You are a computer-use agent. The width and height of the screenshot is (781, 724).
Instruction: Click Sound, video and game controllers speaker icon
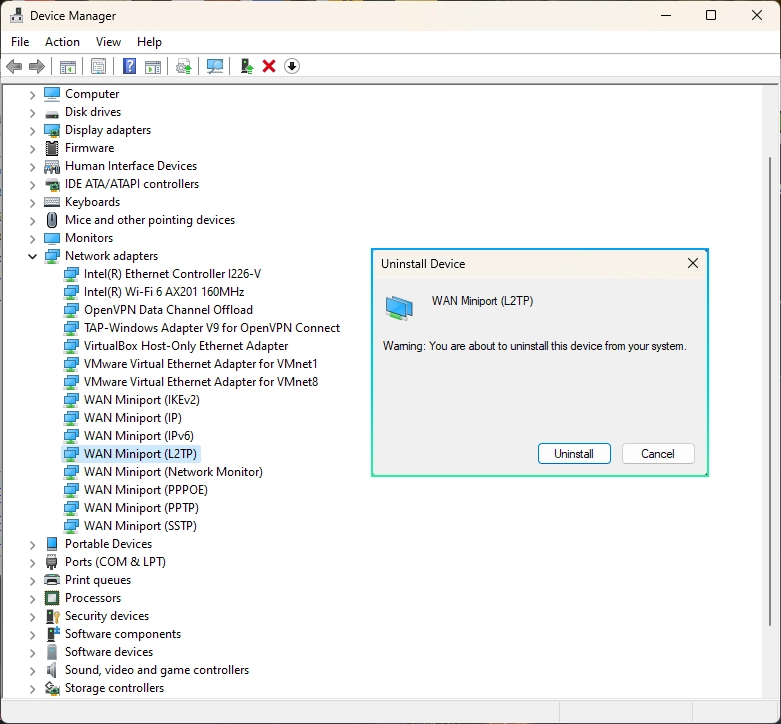[x=52, y=670]
